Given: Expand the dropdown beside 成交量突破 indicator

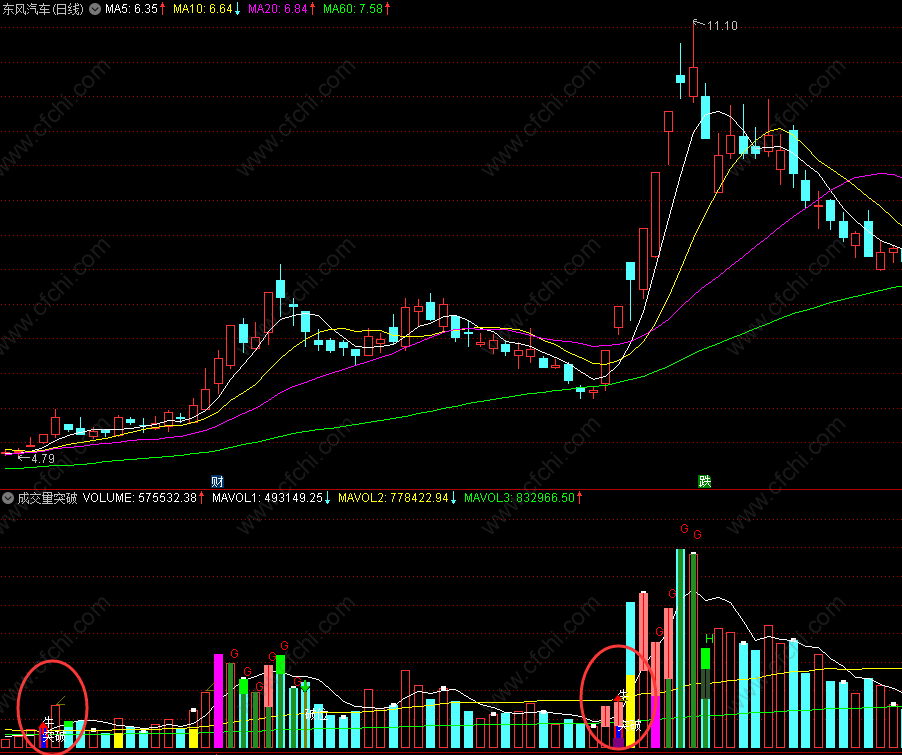Looking at the screenshot, I should pyautogui.click(x=7, y=498).
